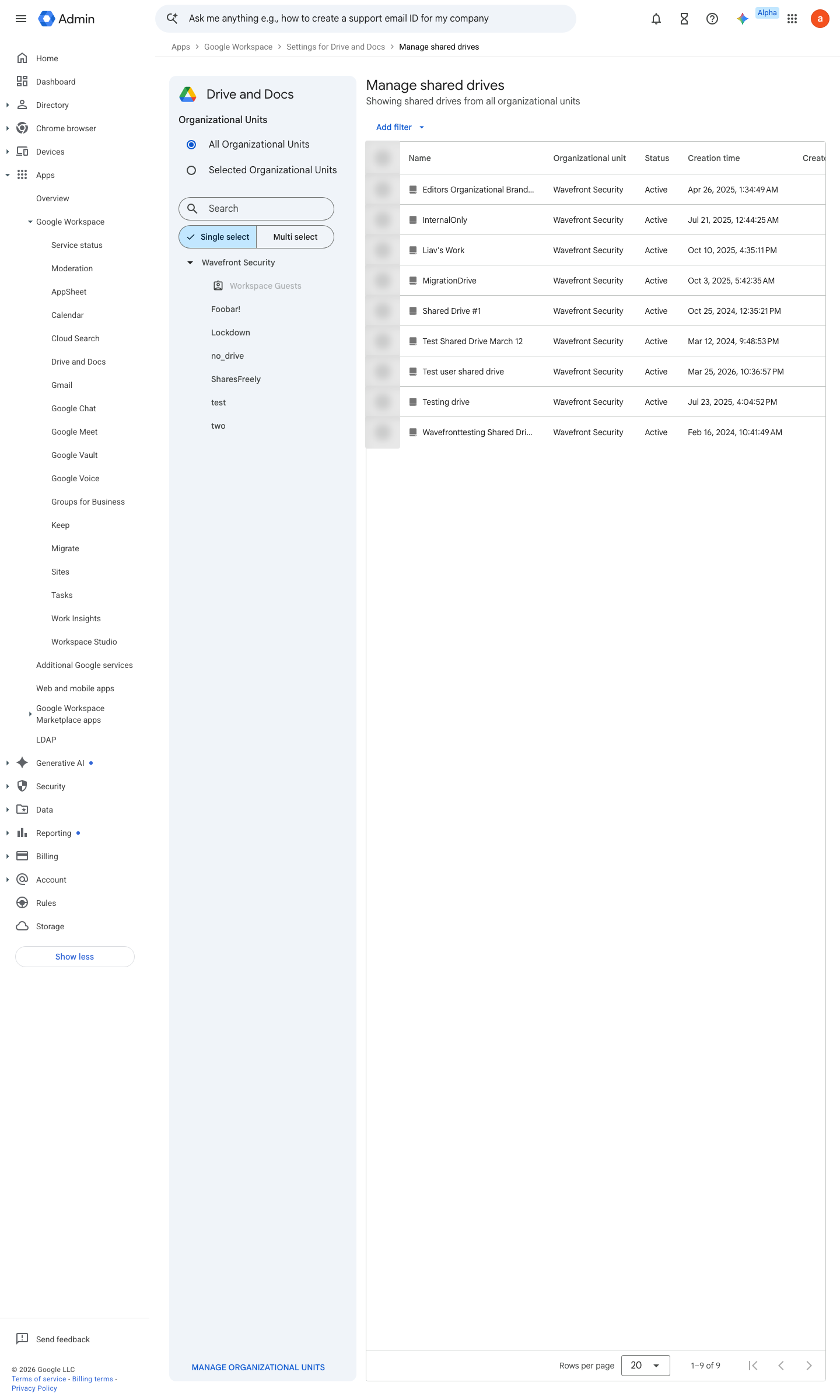The height and width of the screenshot is (1400, 840).
Task: Open Google Vault in sidebar
Action: [x=75, y=455]
